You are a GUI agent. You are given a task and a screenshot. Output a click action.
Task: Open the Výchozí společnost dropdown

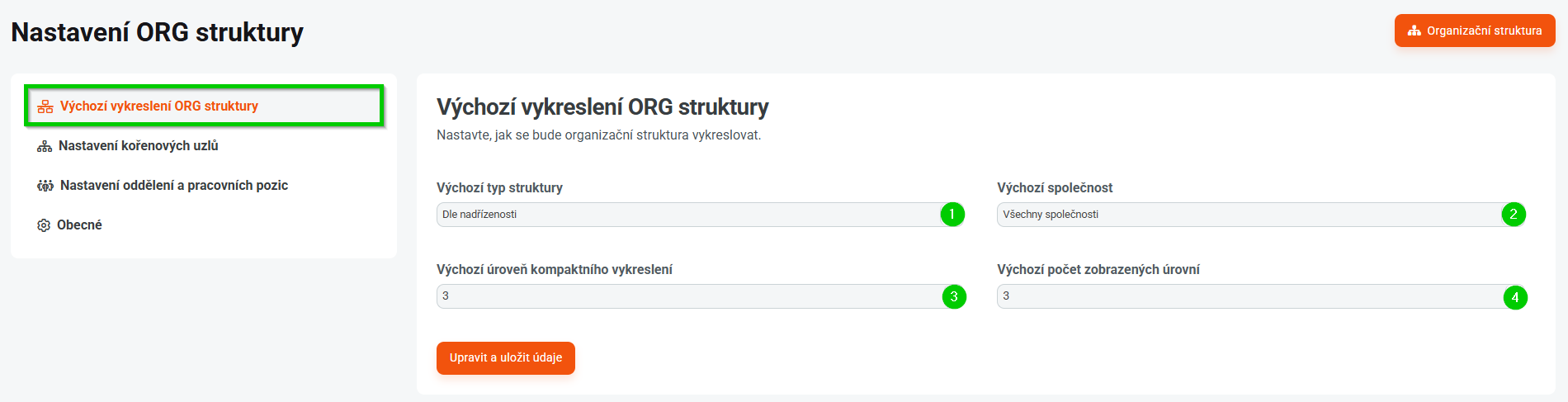1246,215
